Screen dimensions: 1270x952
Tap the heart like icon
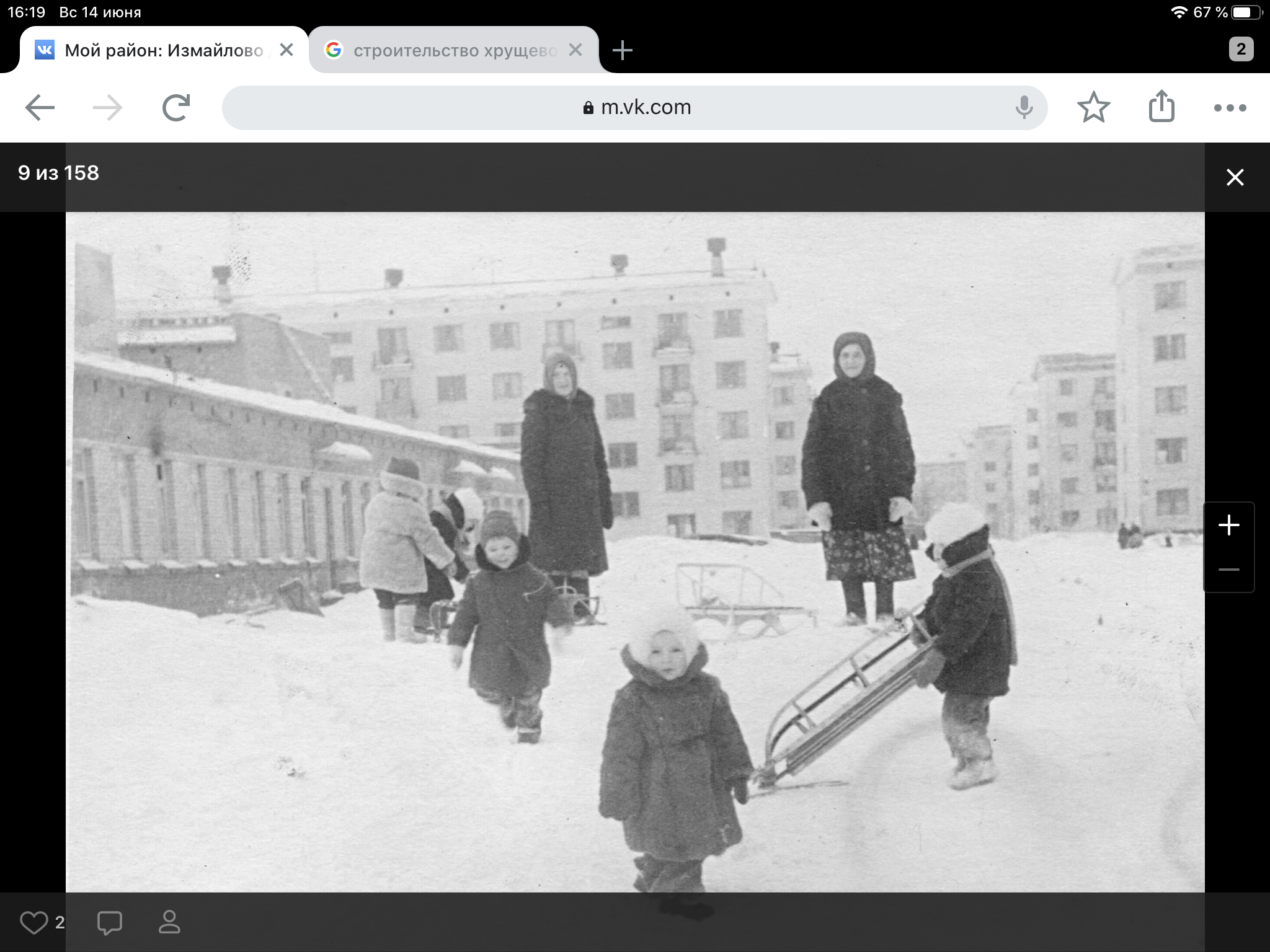click(33, 923)
